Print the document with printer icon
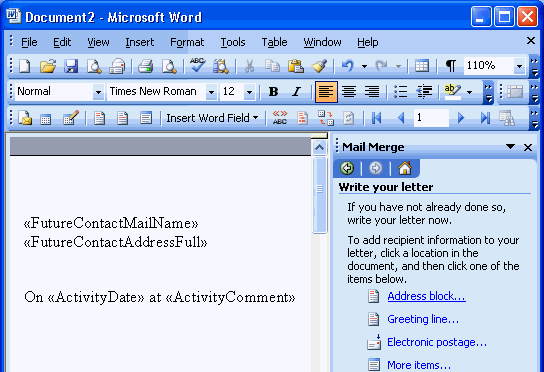 (x=145, y=66)
